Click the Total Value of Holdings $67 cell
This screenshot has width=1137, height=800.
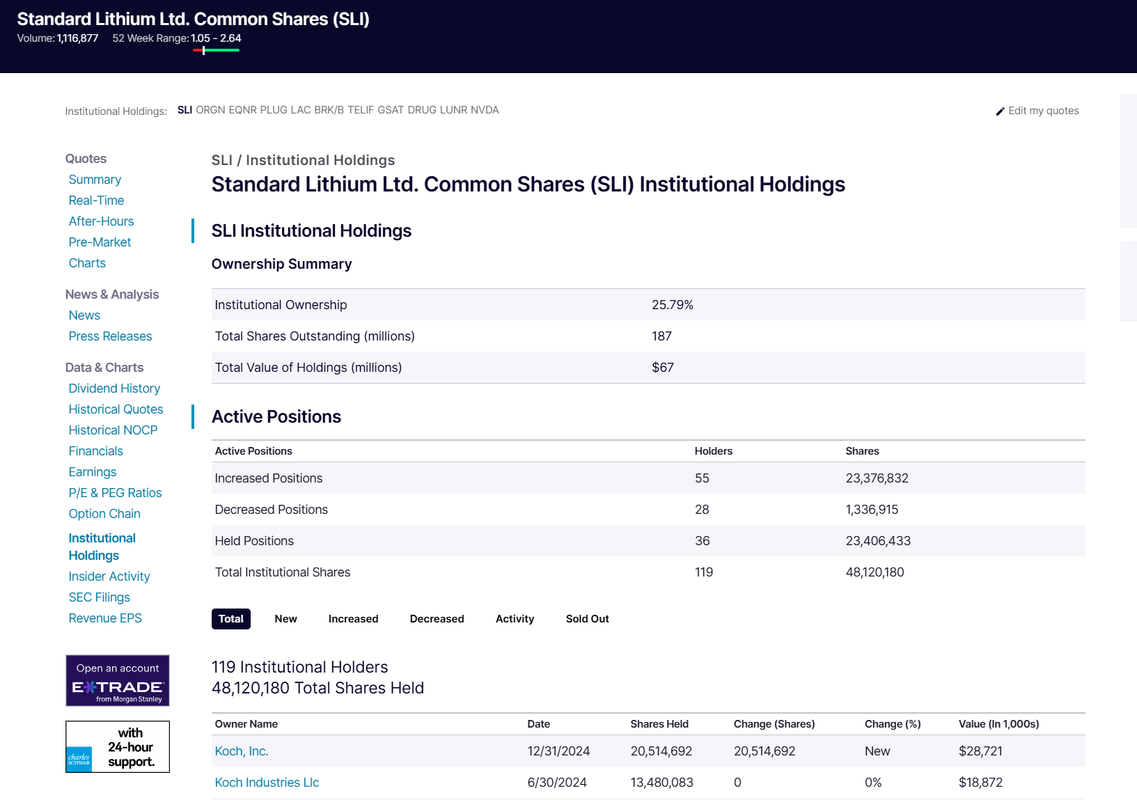point(663,368)
